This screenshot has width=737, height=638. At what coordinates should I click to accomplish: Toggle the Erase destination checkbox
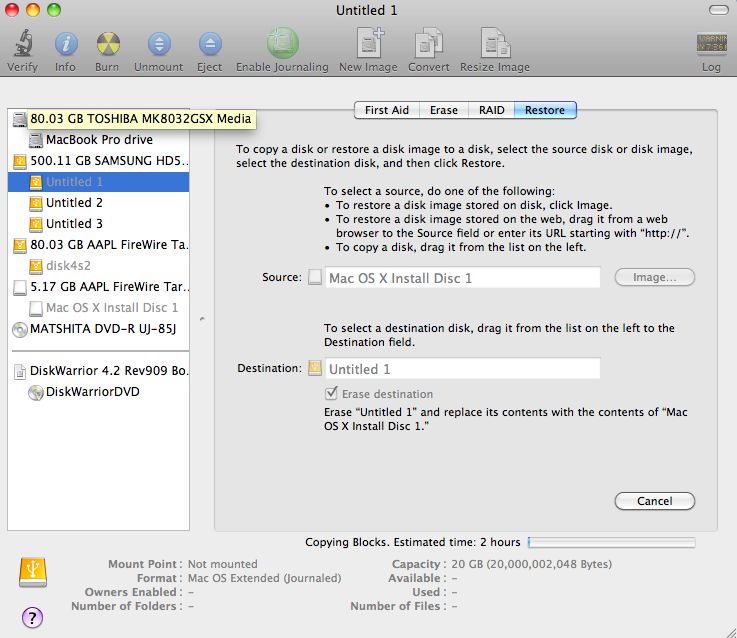pyautogui.click(x=331, y=393)
